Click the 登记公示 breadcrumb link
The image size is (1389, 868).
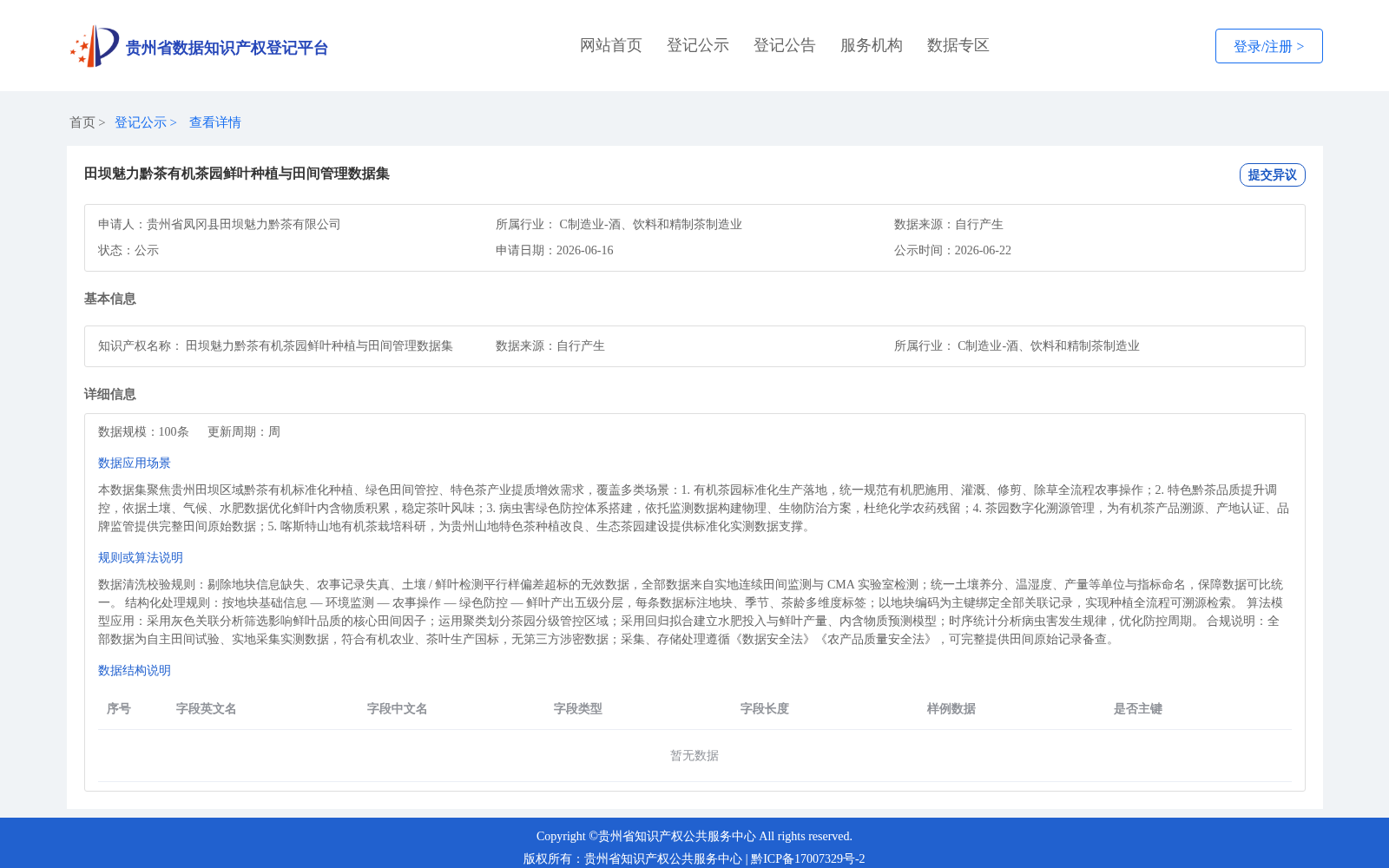pos(141,122)
